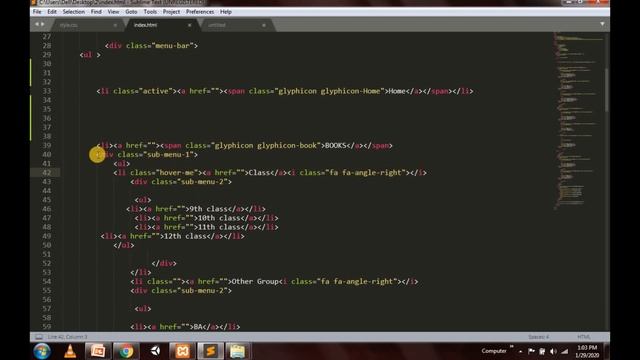Close the untitled tab
This screenshot has width=640, height=360.
click(264, 25)
